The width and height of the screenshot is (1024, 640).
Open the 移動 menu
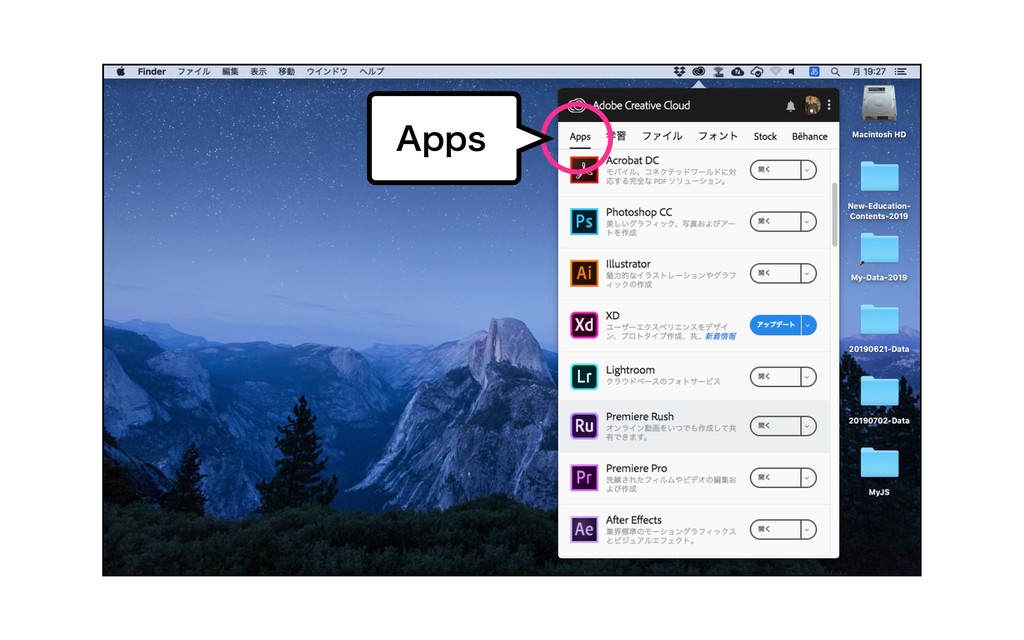286,72
